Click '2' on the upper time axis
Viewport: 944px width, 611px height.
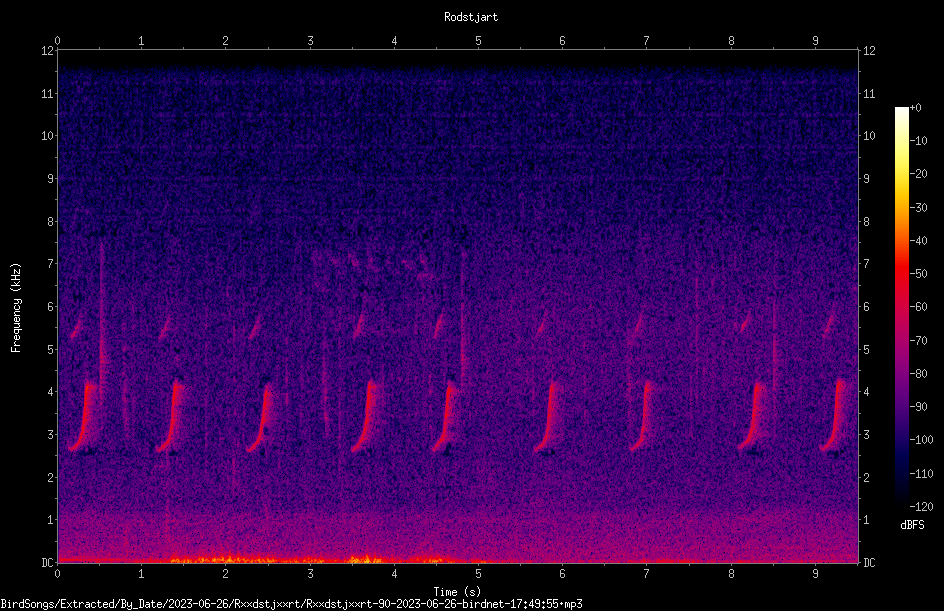[226, 41]
